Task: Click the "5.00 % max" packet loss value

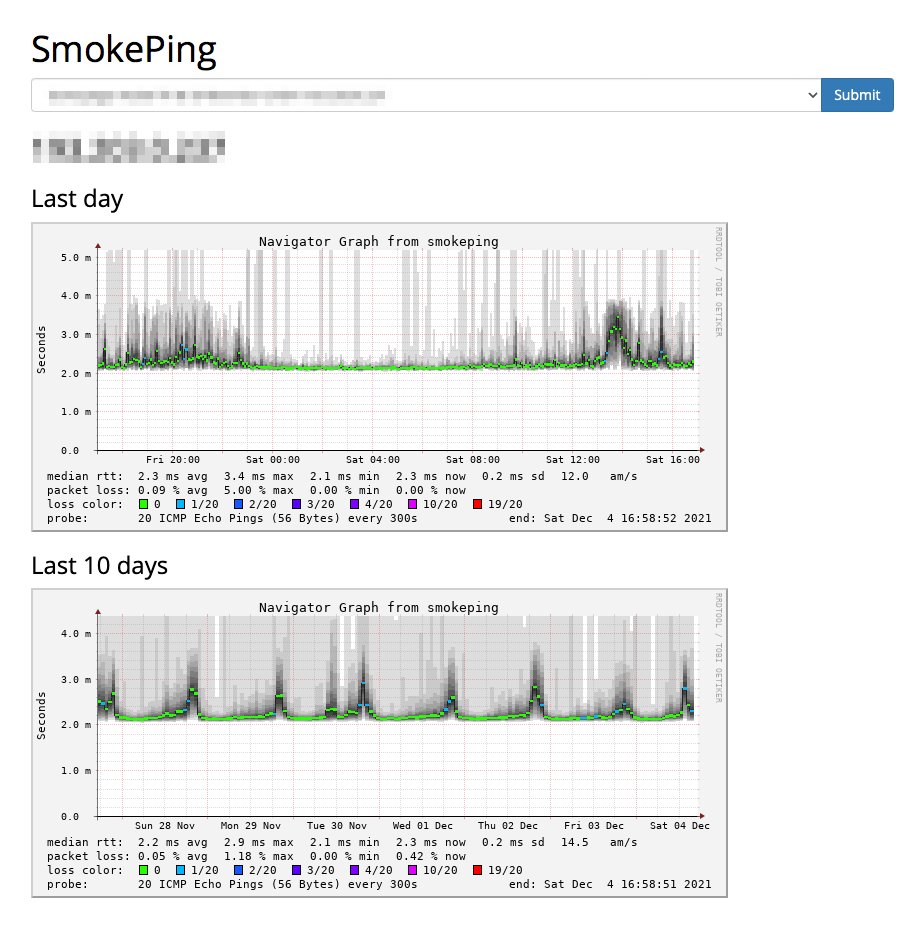Action: (259, 490)
